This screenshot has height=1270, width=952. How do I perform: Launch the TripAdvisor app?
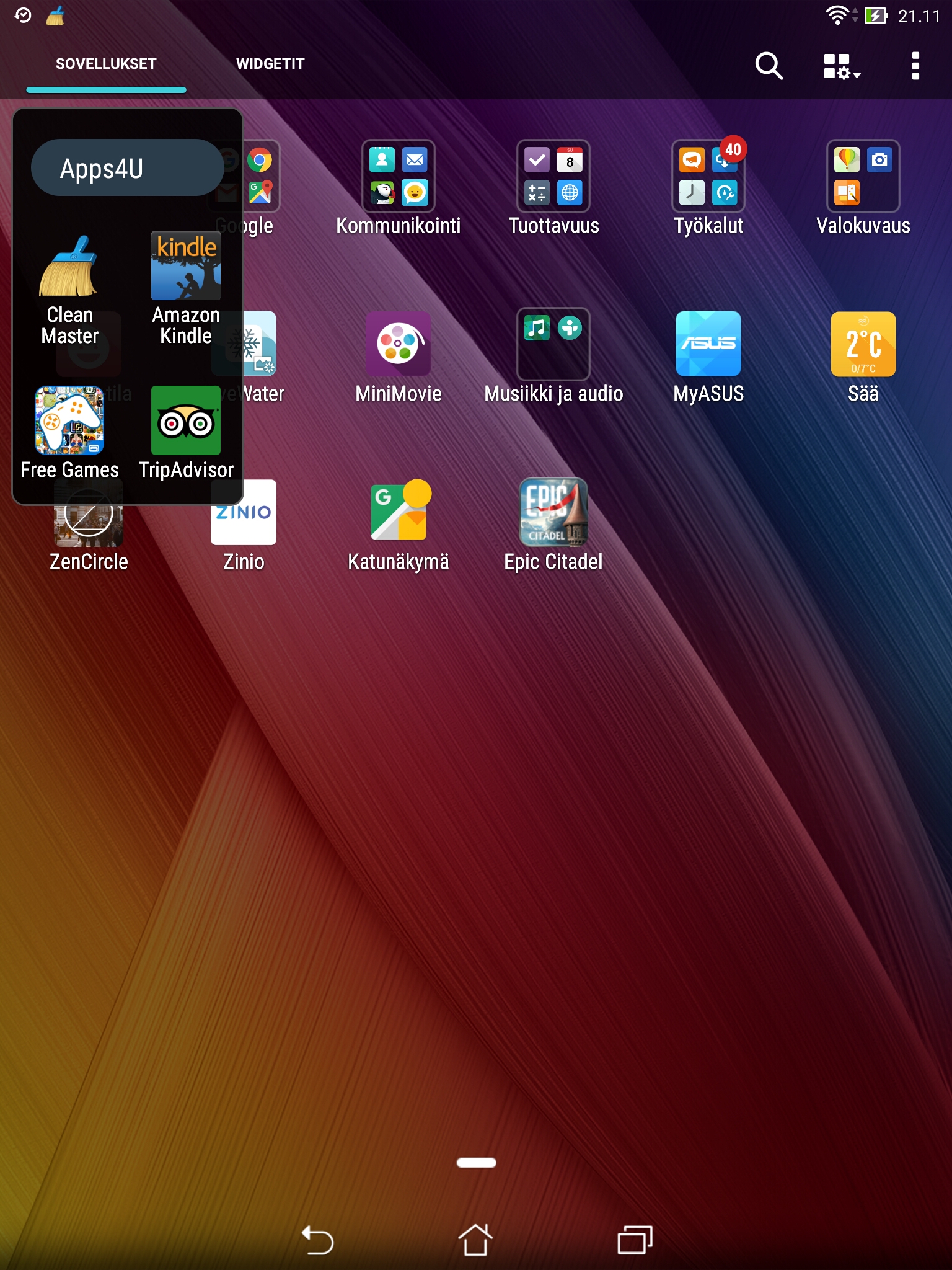pyautogui.click(x=186, y=433)
